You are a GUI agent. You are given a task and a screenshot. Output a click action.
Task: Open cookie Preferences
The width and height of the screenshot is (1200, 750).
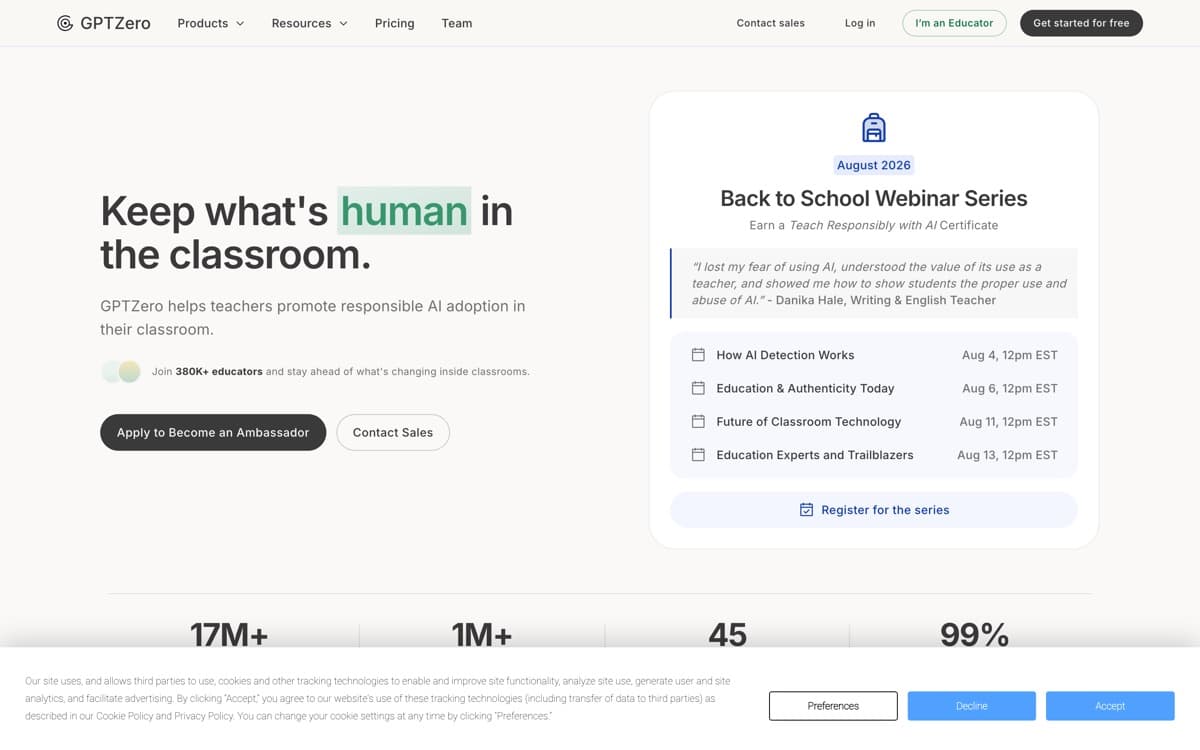[833, 706]
